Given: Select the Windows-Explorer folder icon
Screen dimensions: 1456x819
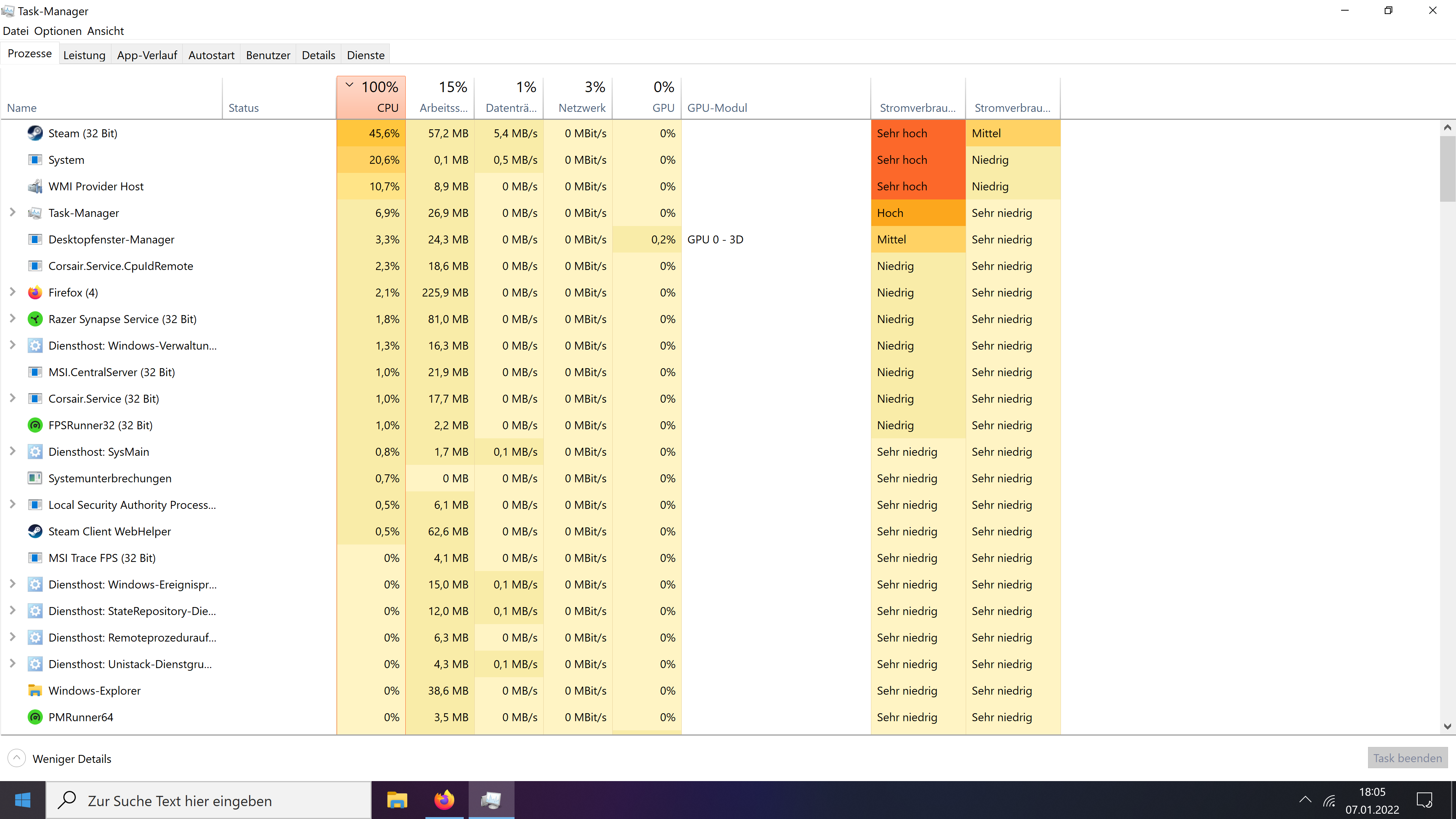Looking at the screenshot, I should tap(35, 691).
